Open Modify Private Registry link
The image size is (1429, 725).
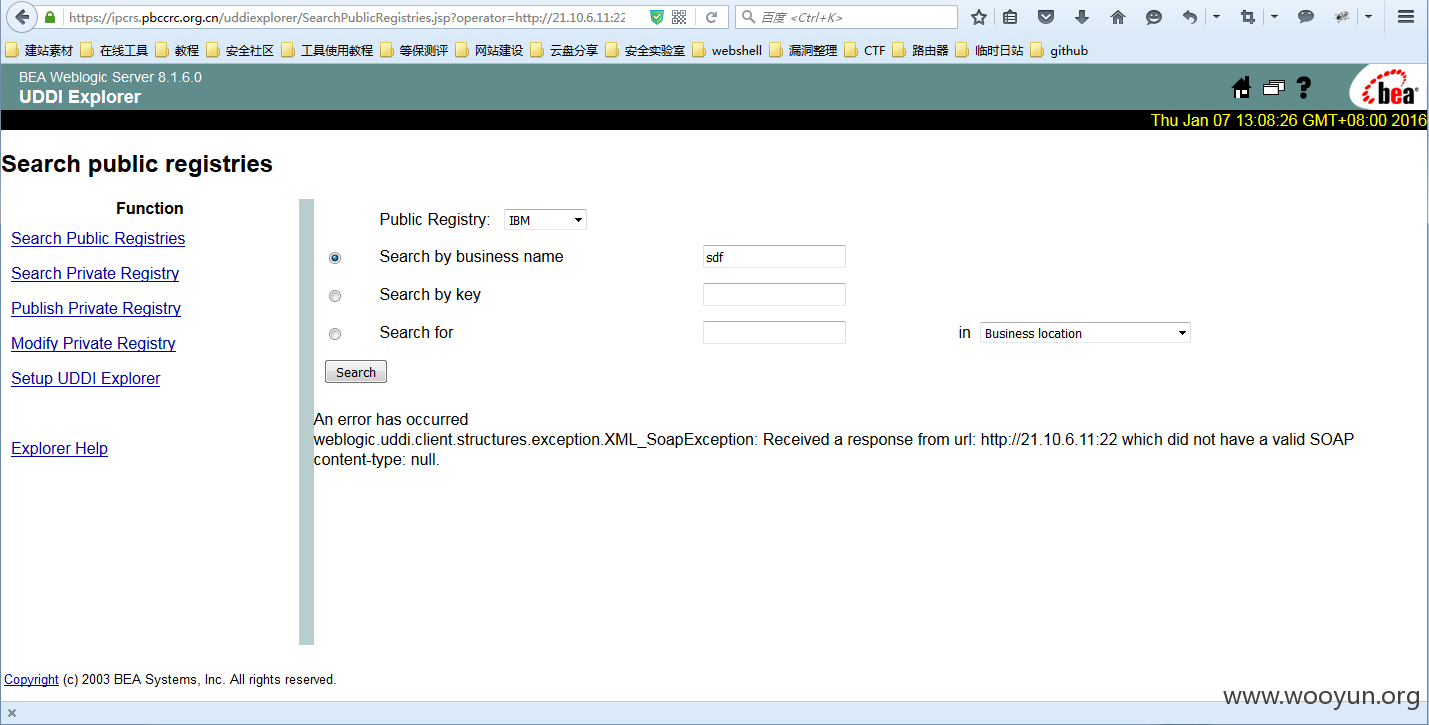[93, 343]
